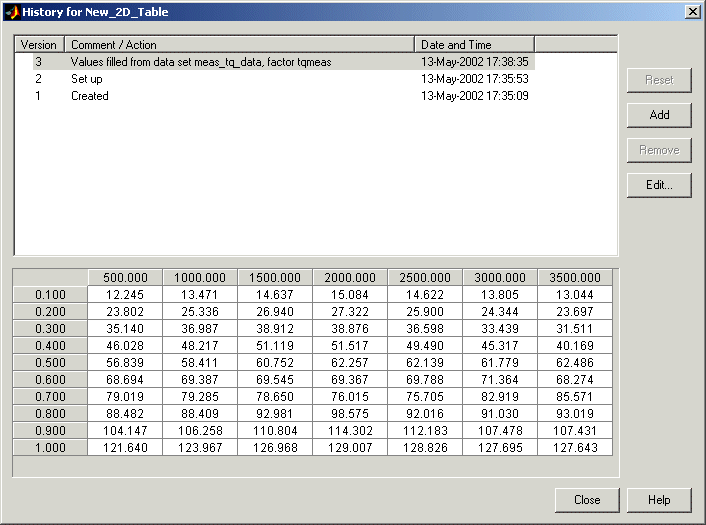Click the Version column header

click(40, 45)
